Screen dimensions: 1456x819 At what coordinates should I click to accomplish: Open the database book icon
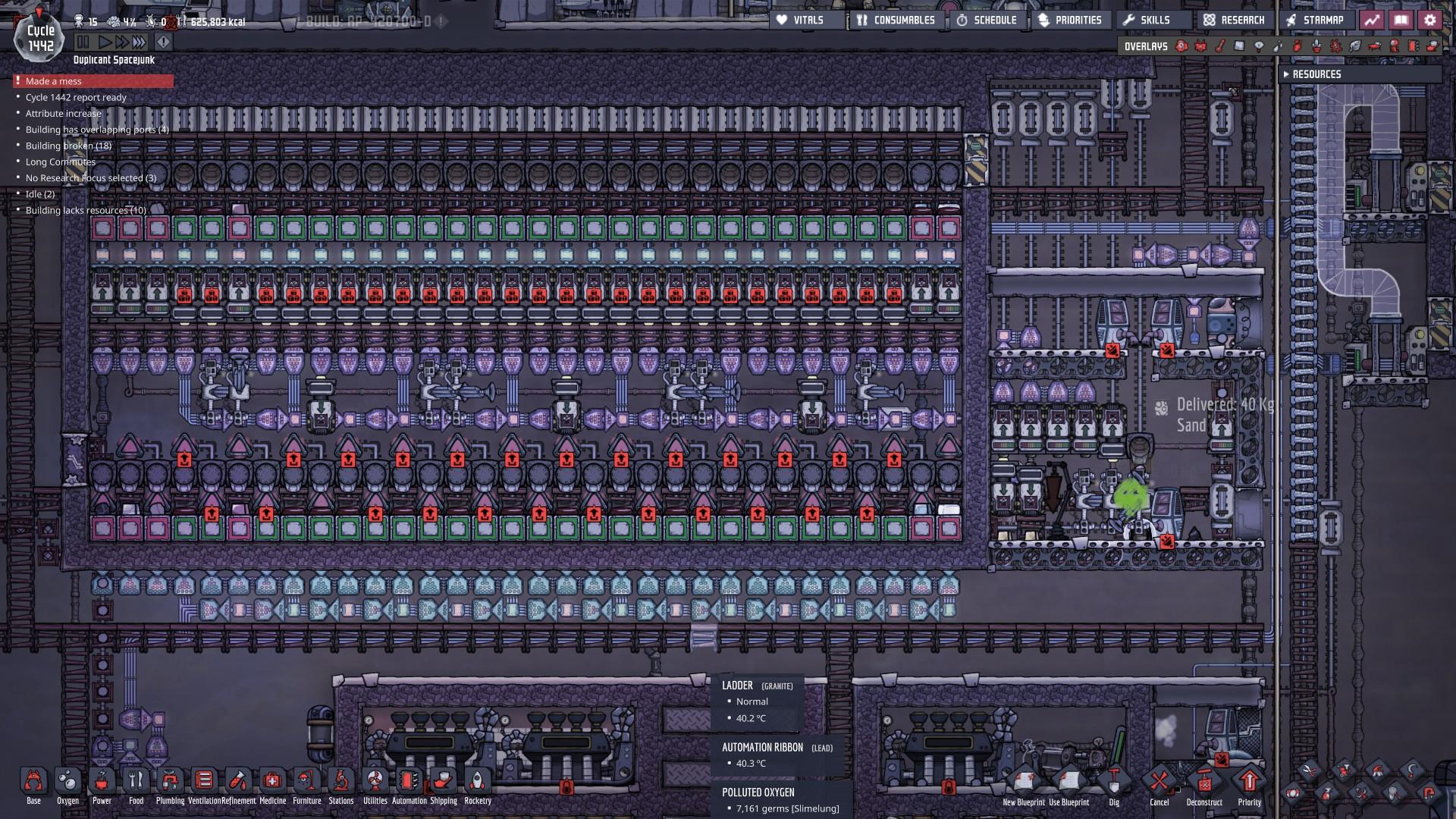(1401, 20)
